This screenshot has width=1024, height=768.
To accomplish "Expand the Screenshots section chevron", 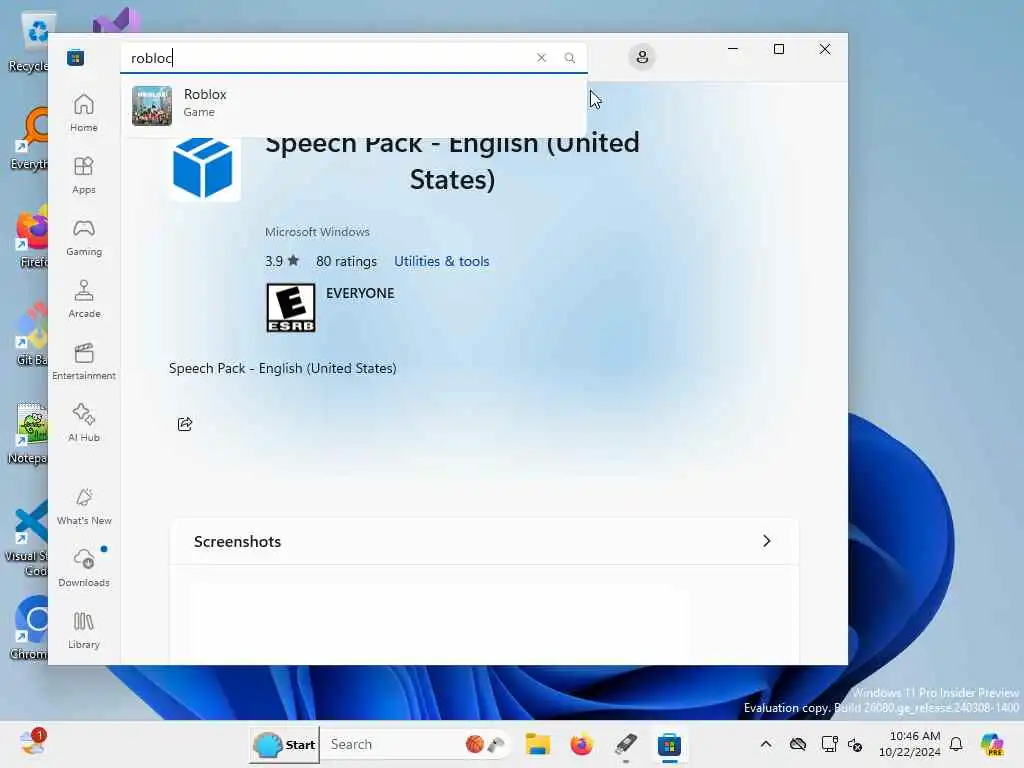I will pos(767,541).
